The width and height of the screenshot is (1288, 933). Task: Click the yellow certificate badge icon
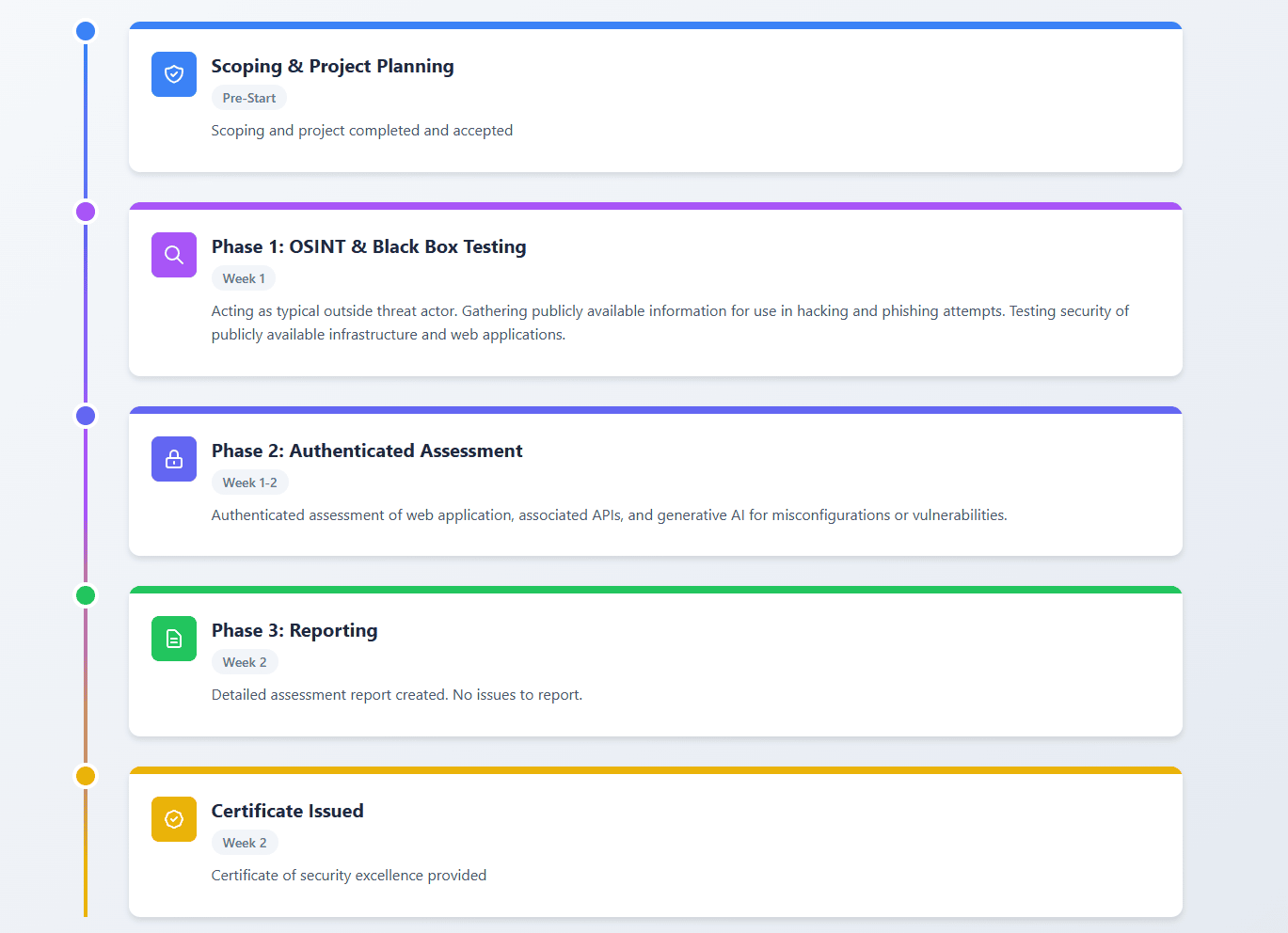coord(174,819)
